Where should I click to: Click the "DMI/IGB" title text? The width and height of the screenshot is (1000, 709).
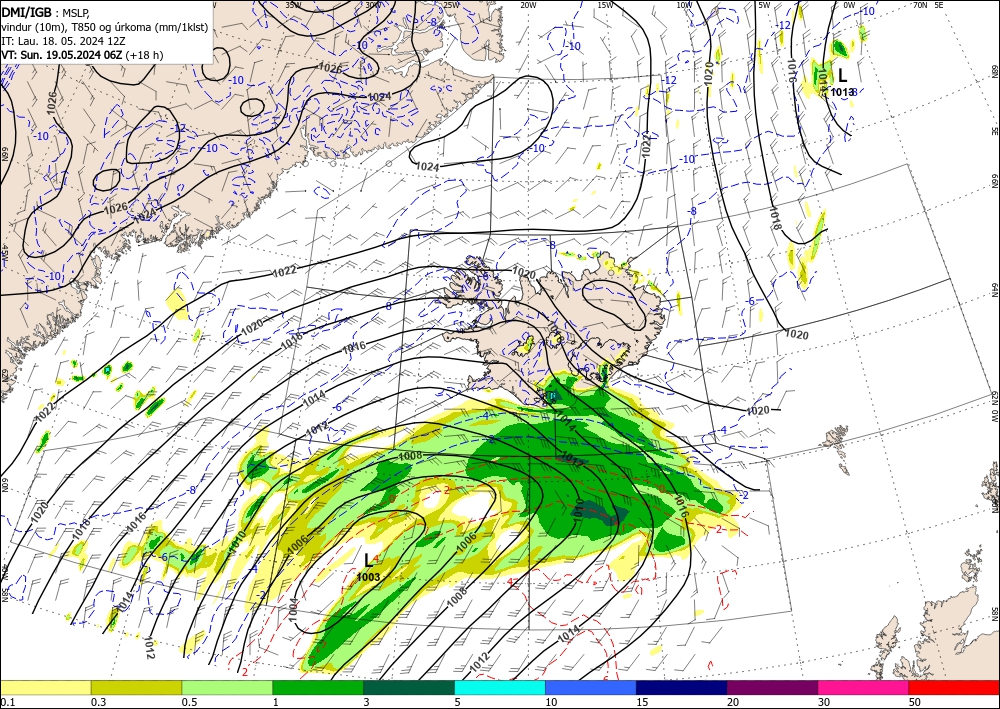[26, 11]
